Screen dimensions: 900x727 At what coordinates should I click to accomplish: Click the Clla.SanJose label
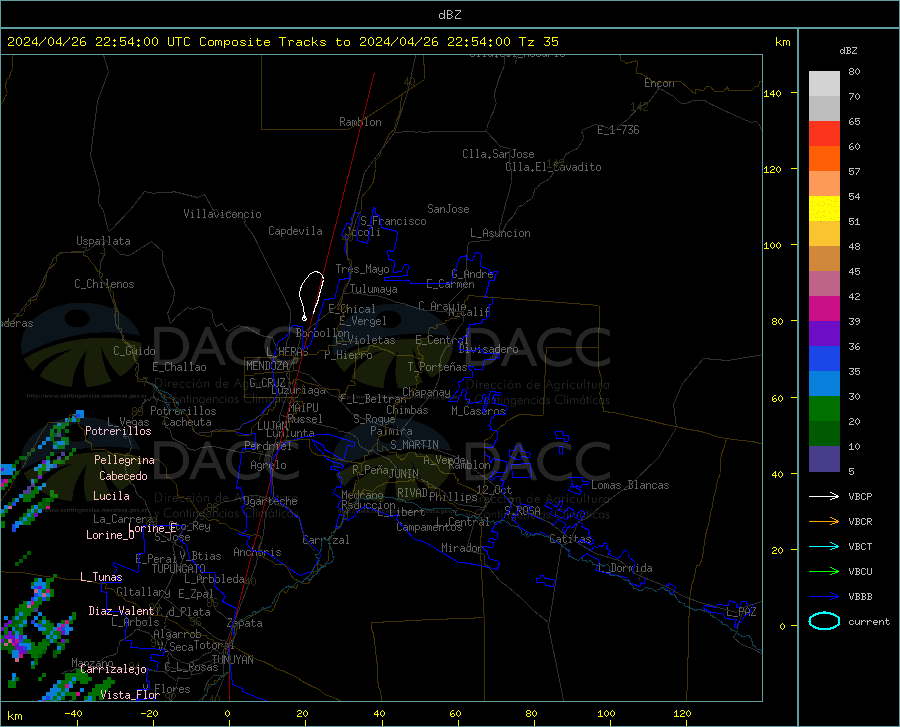498,154
